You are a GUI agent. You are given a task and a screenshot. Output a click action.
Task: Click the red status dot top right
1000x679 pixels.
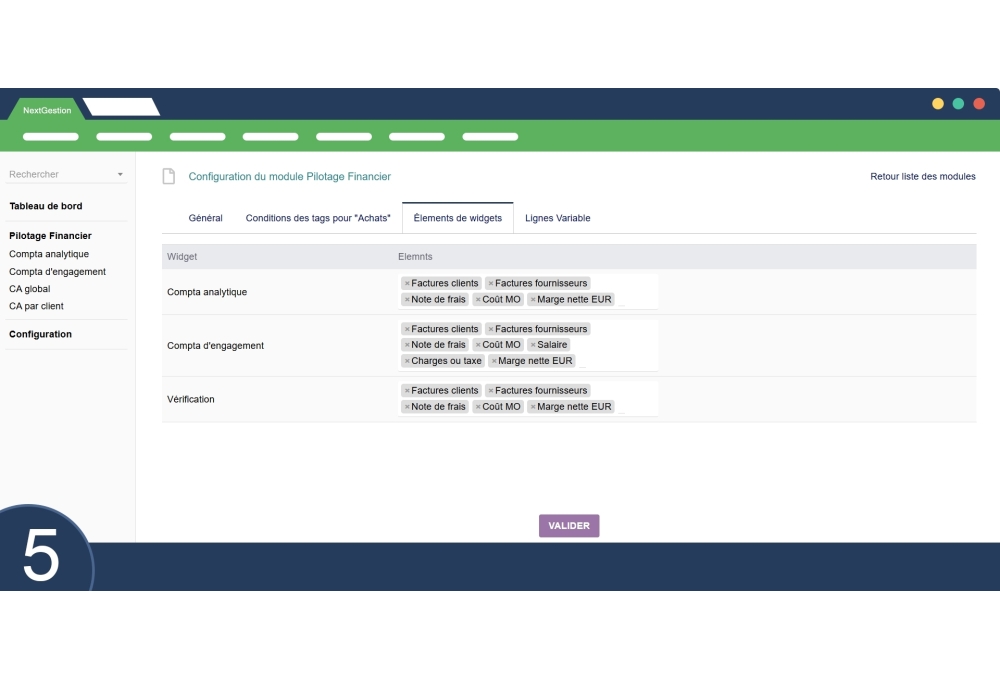pyautogui.click(x=978, y=103)
